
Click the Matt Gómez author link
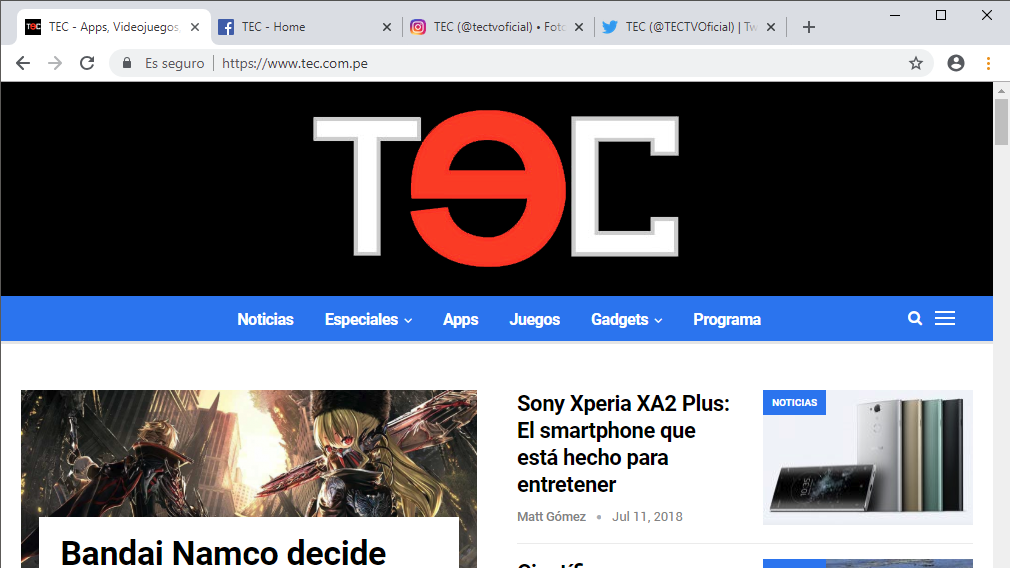551,517
